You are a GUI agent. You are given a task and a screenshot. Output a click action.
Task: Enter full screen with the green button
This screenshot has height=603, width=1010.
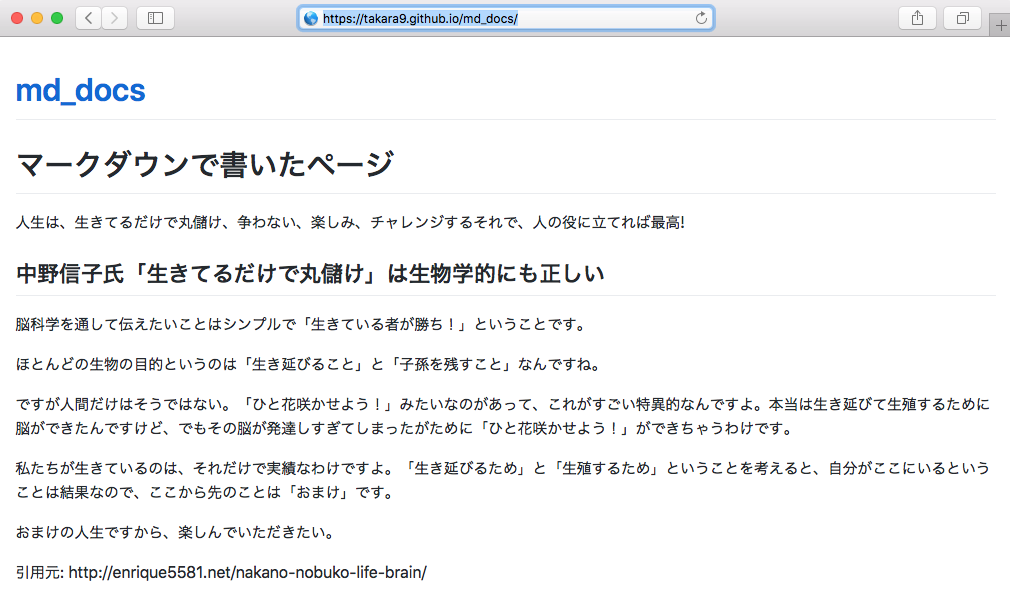coord(57,17)
